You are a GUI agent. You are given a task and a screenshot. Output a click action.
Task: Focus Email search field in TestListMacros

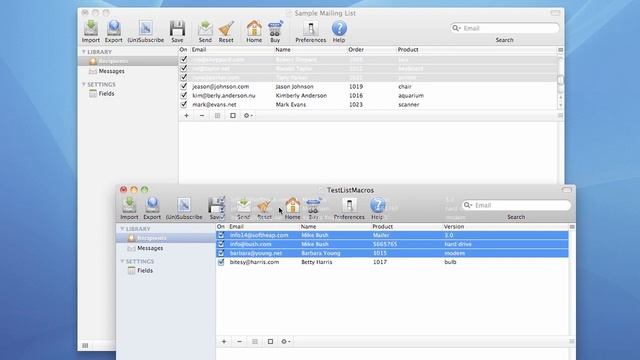516,205
